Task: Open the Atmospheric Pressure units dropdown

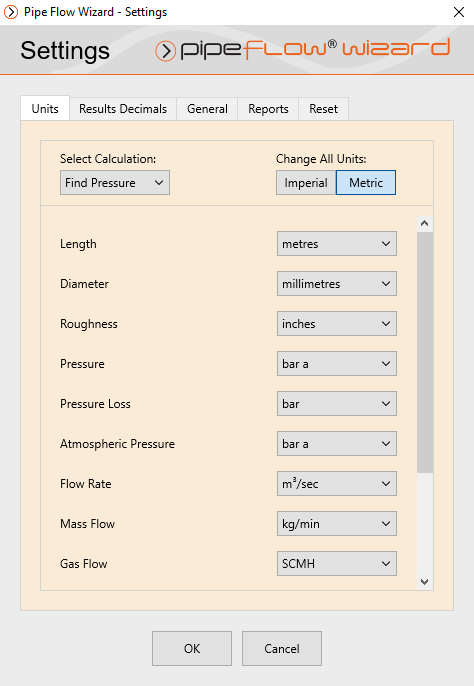Action: (337, 444)
